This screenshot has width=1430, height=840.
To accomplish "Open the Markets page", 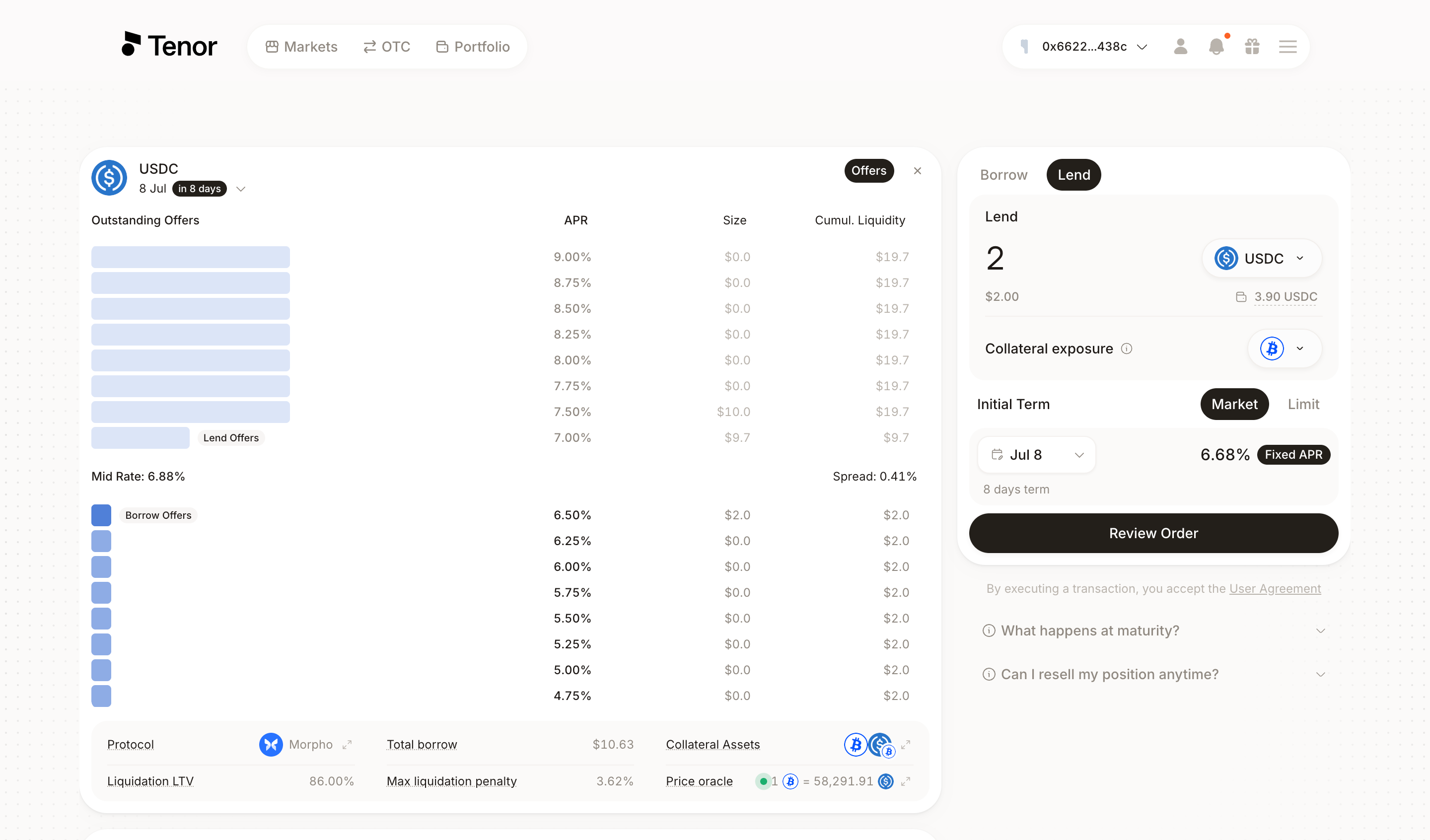I will coord(301,47).
